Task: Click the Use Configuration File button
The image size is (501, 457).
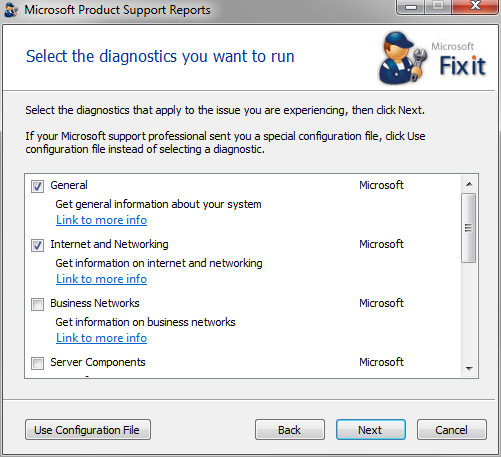Action: 88,430
